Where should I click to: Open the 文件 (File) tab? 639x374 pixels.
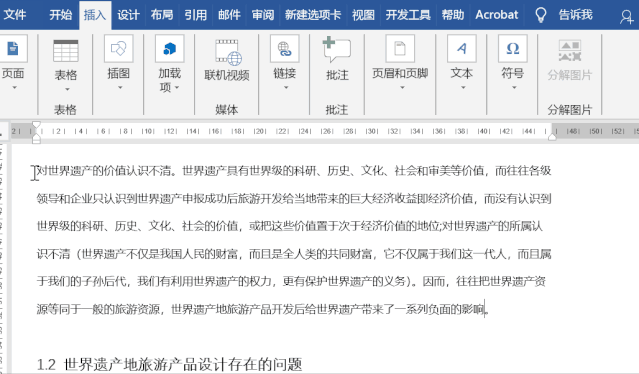pos(14,15)
